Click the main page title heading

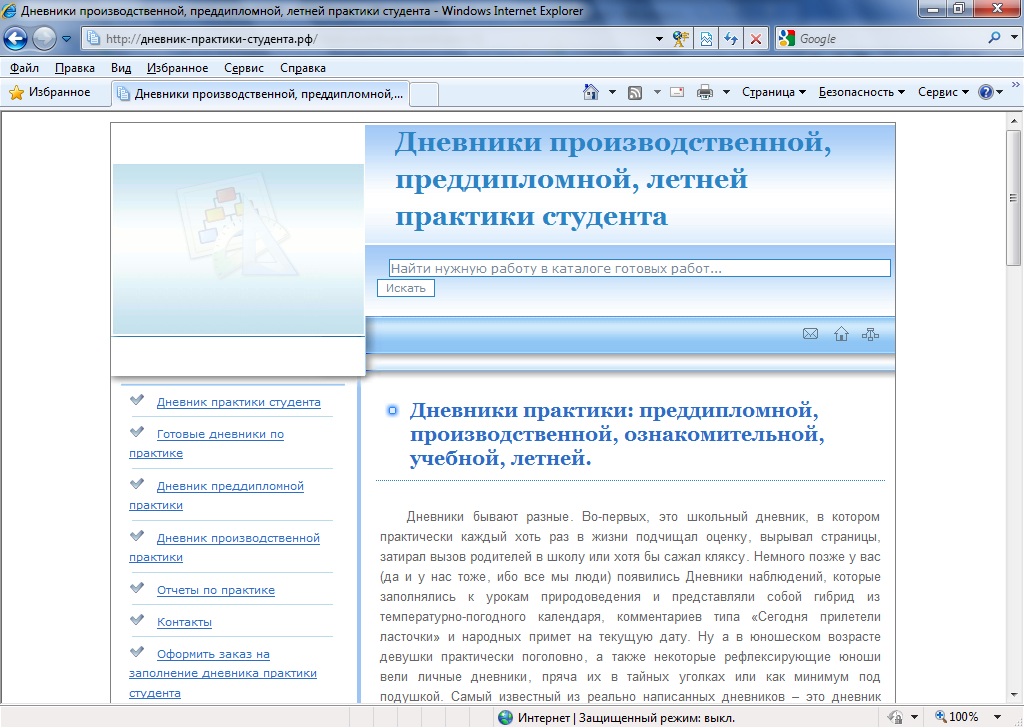(x=613, y=179)
